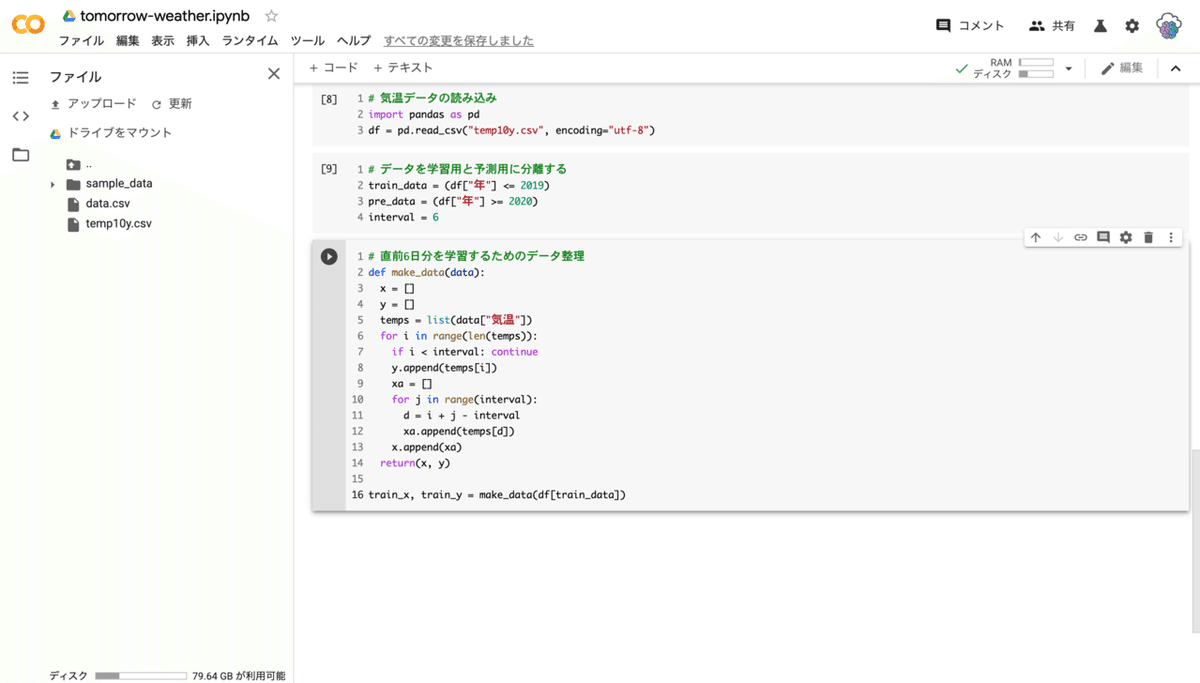Click the return(x, y) line
Viewport: 1200px width, 683px height.
point(415,463)
